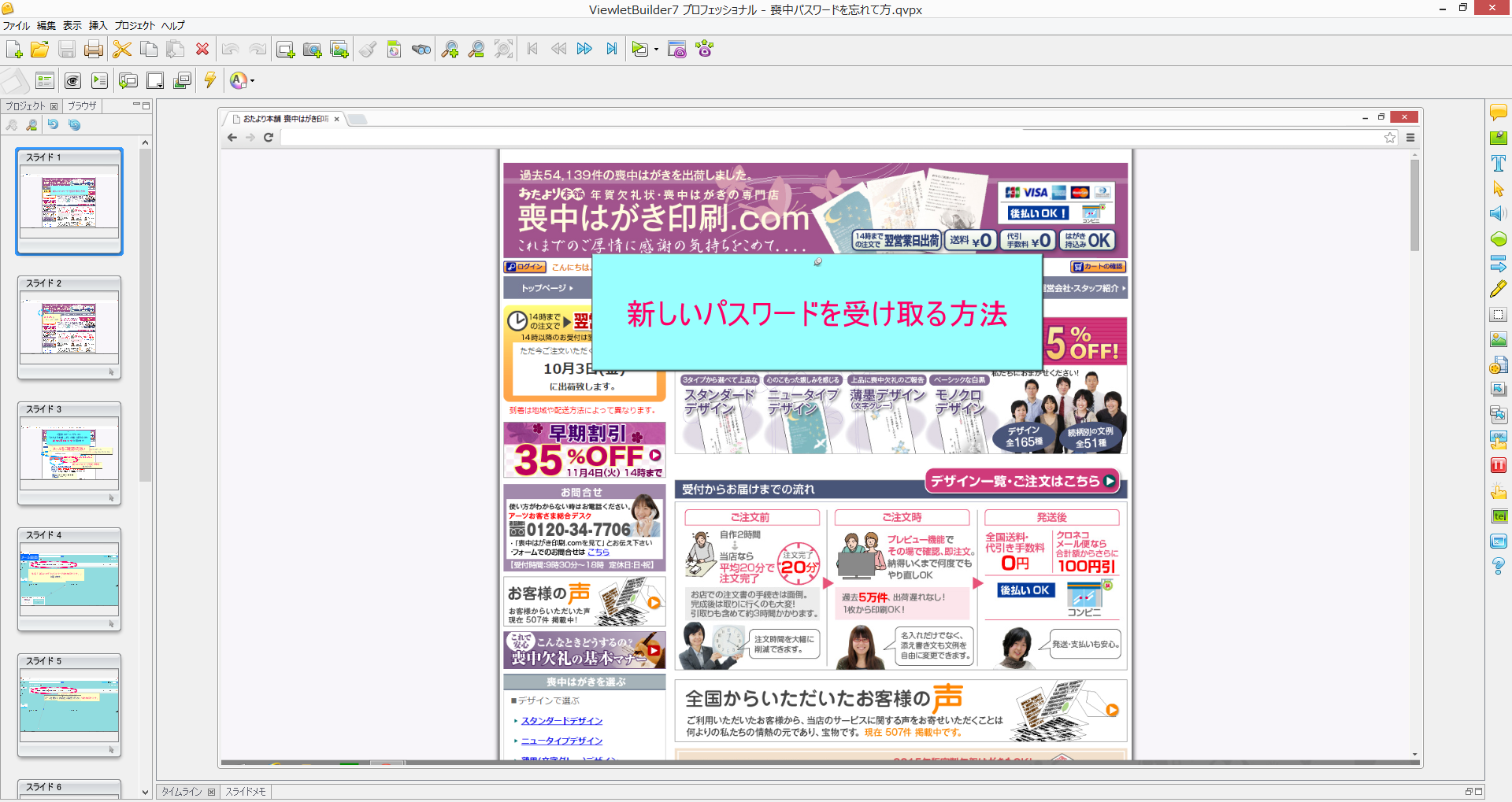The height and width of the screenshot is (802, 1512).
Task: Open the スライドメモ tab
Action: click(246, 792)
